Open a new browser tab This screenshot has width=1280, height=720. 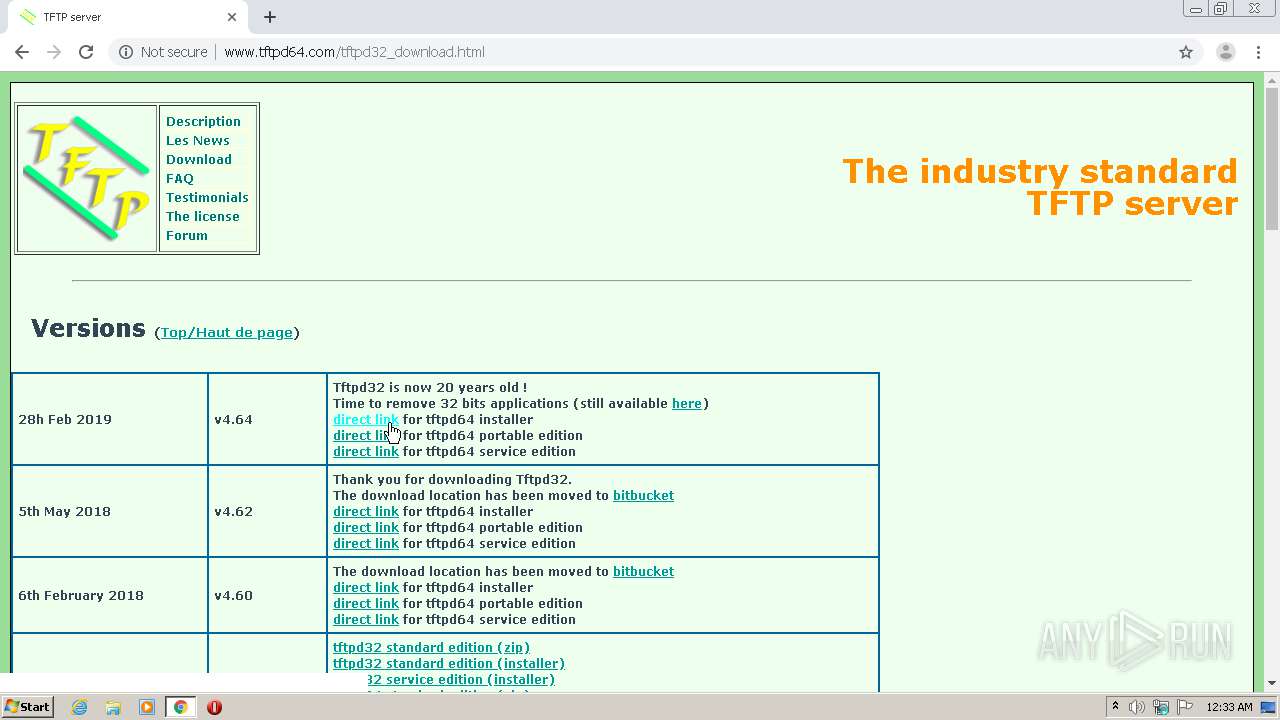270,17
